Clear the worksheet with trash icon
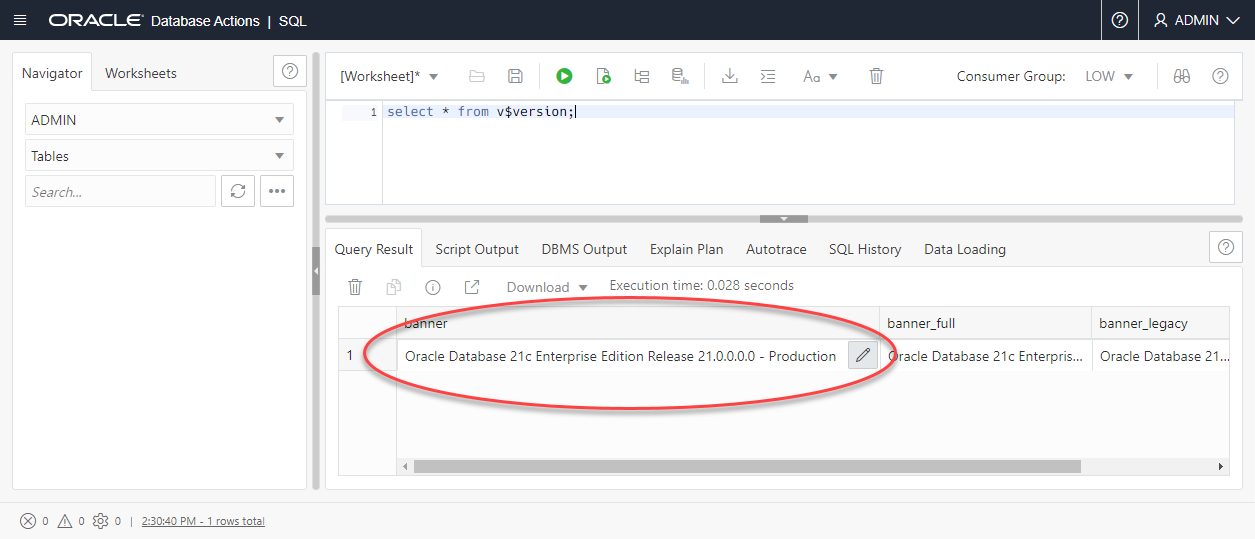Image resolution: width=1255 pixels, height=539 pixels. (x=876, y=76)
